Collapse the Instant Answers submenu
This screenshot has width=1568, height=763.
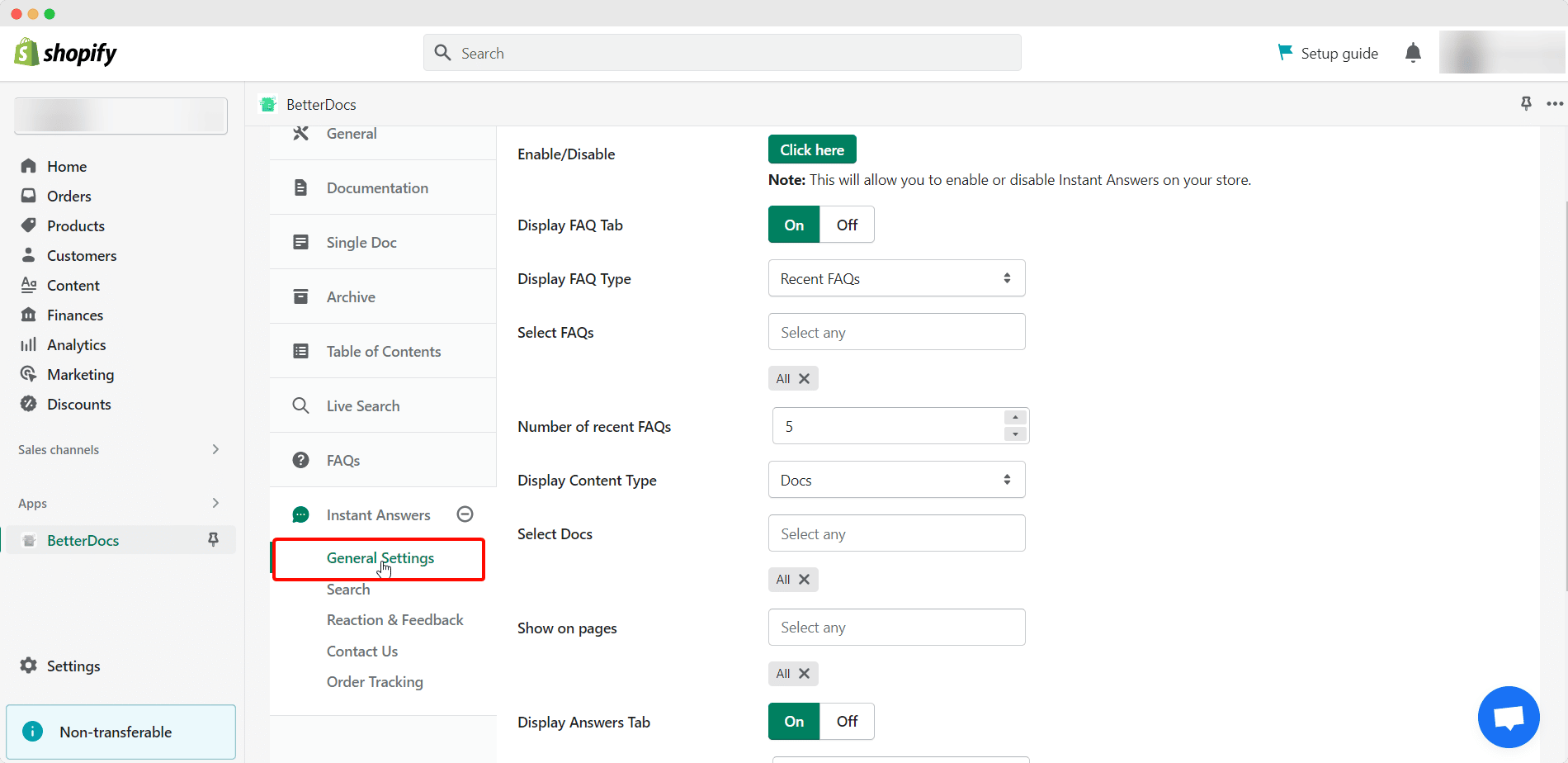coord(465,514)
